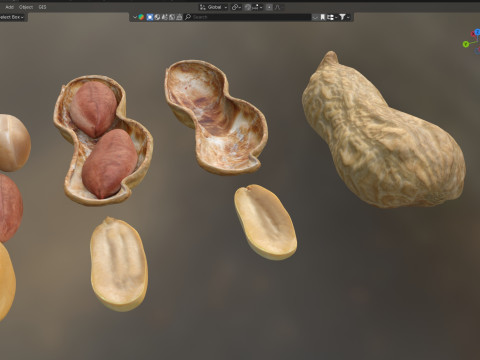
Task: Click the colorful asset library icon
Action: pos(141,17)
